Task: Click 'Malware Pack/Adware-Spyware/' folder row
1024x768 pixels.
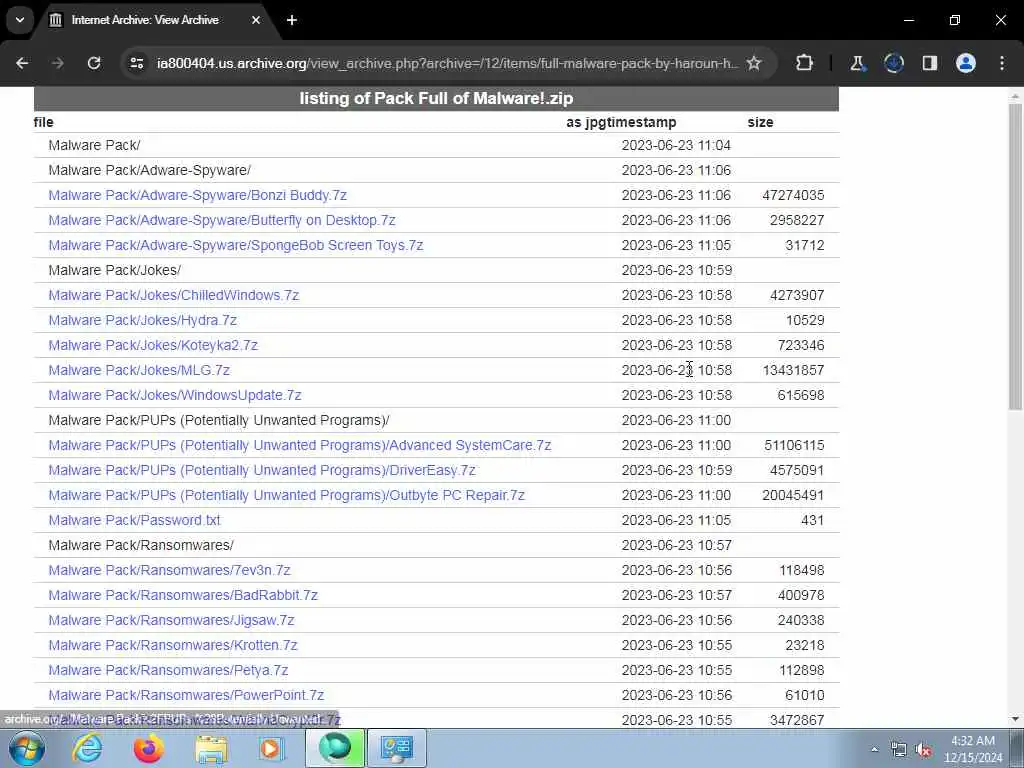Action: [436, 170]
